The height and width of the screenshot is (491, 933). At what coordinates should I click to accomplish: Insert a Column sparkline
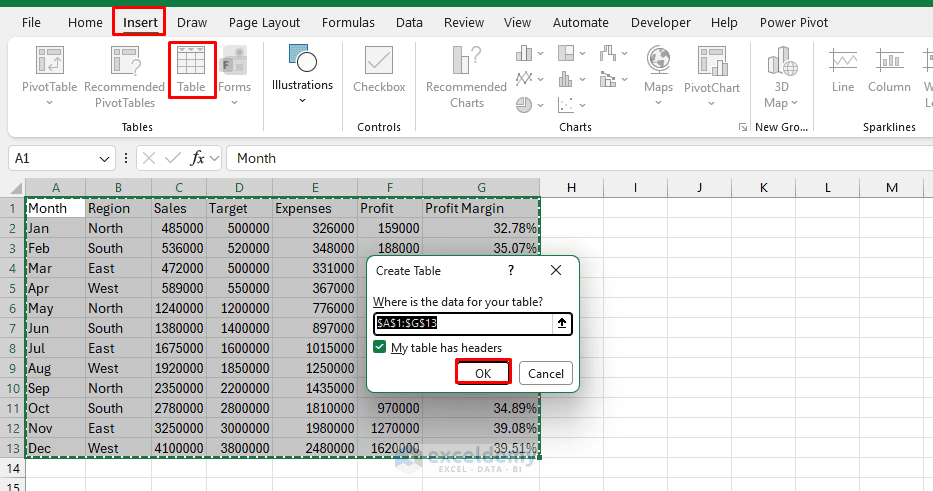[889, 70]
